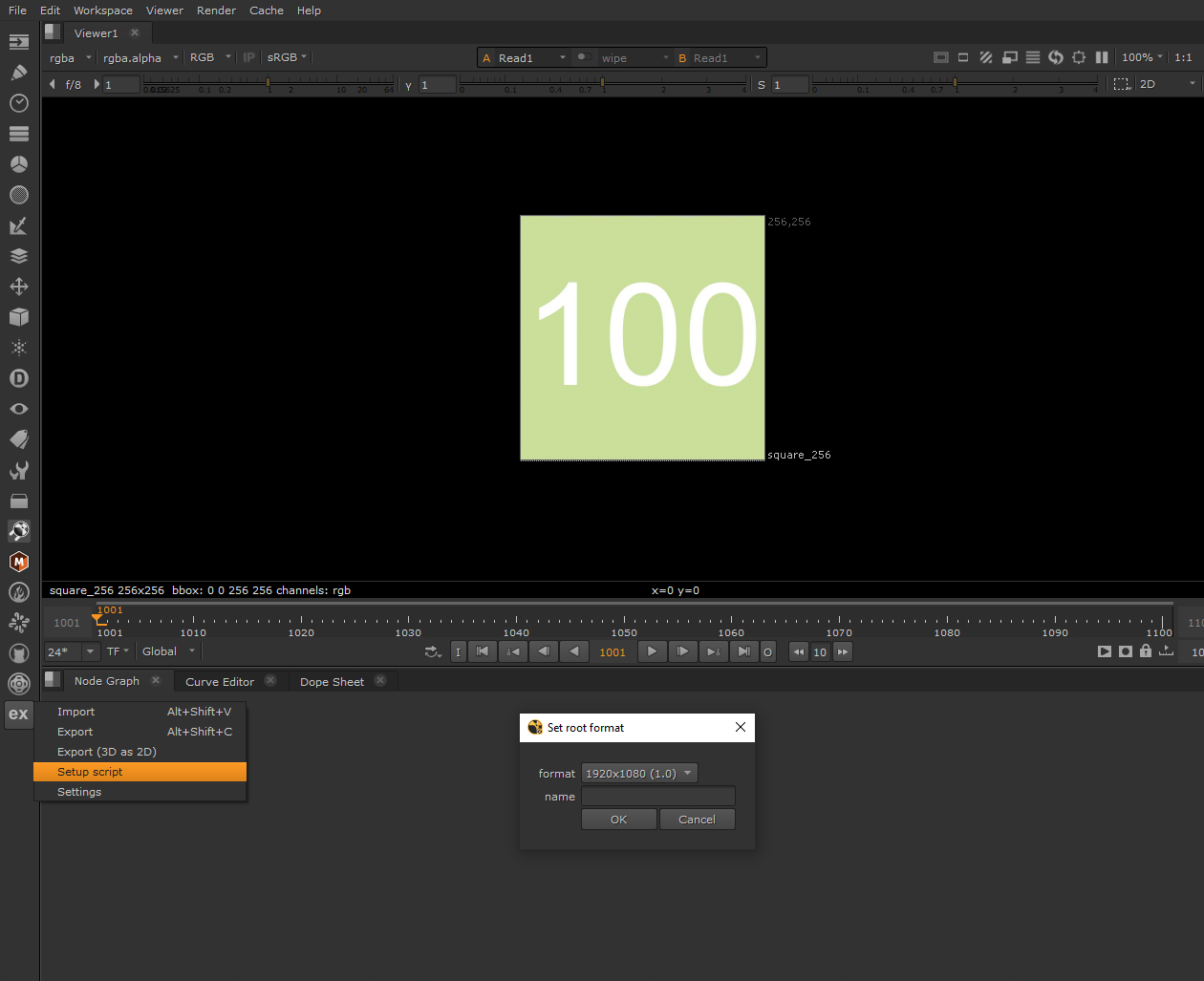Click Cancel in Set root format

pos(698,820)
